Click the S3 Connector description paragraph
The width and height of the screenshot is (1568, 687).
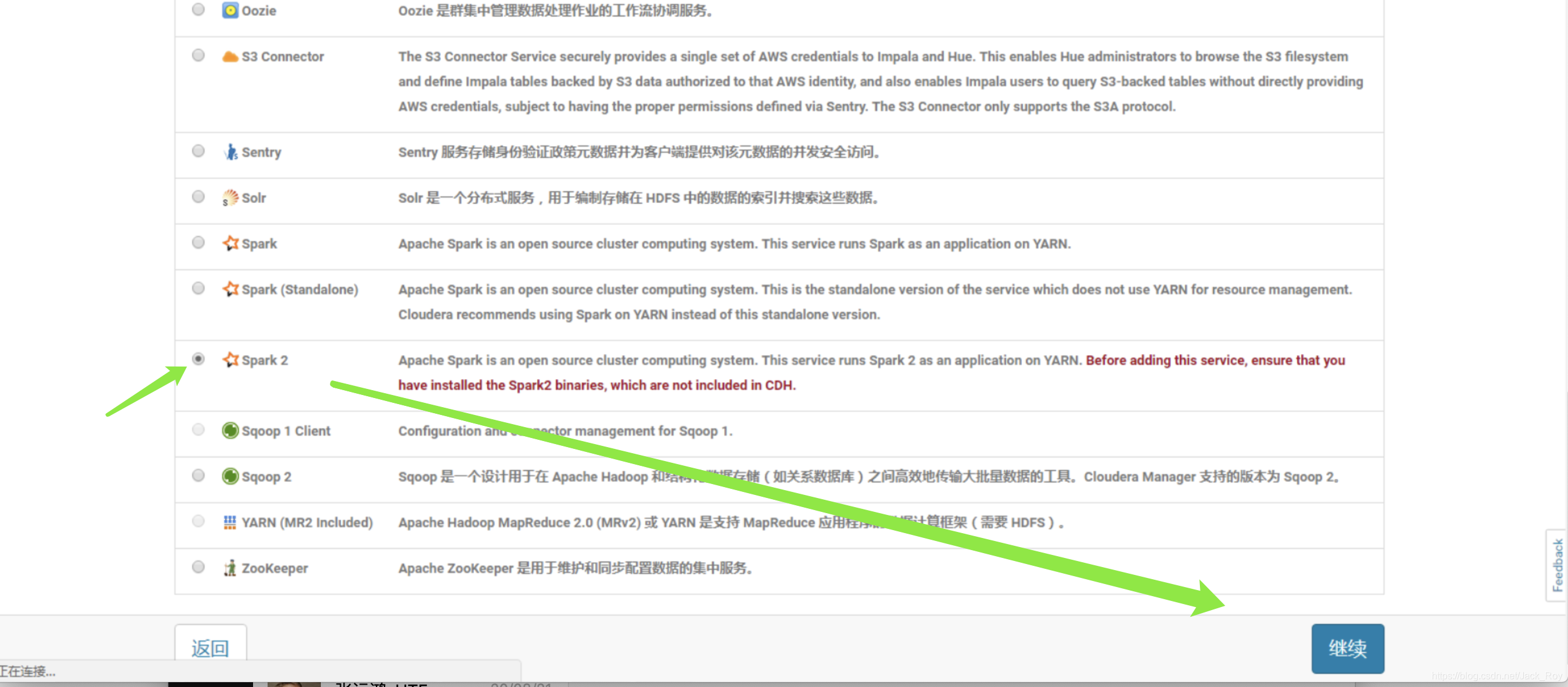(881, 82)
